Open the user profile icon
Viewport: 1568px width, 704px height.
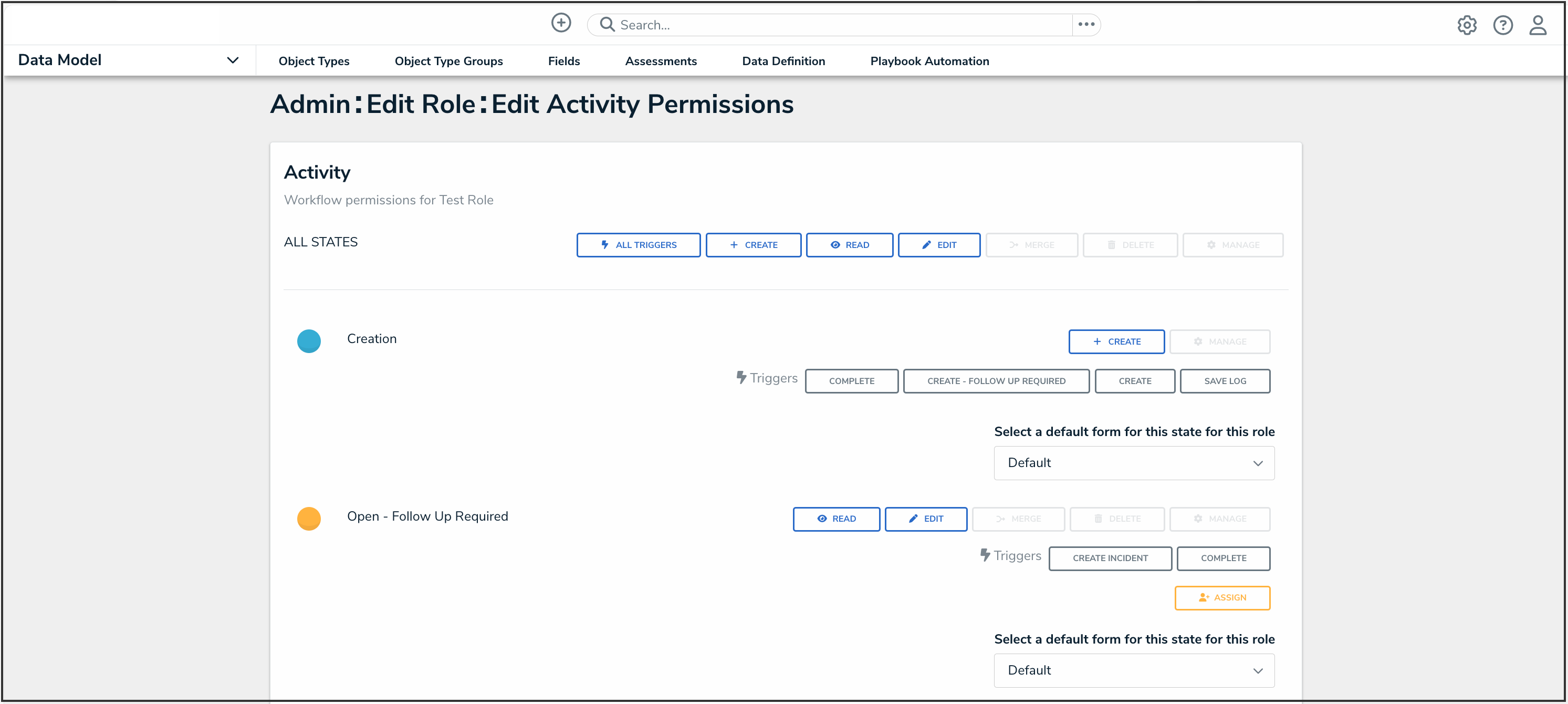(1538, 25)
